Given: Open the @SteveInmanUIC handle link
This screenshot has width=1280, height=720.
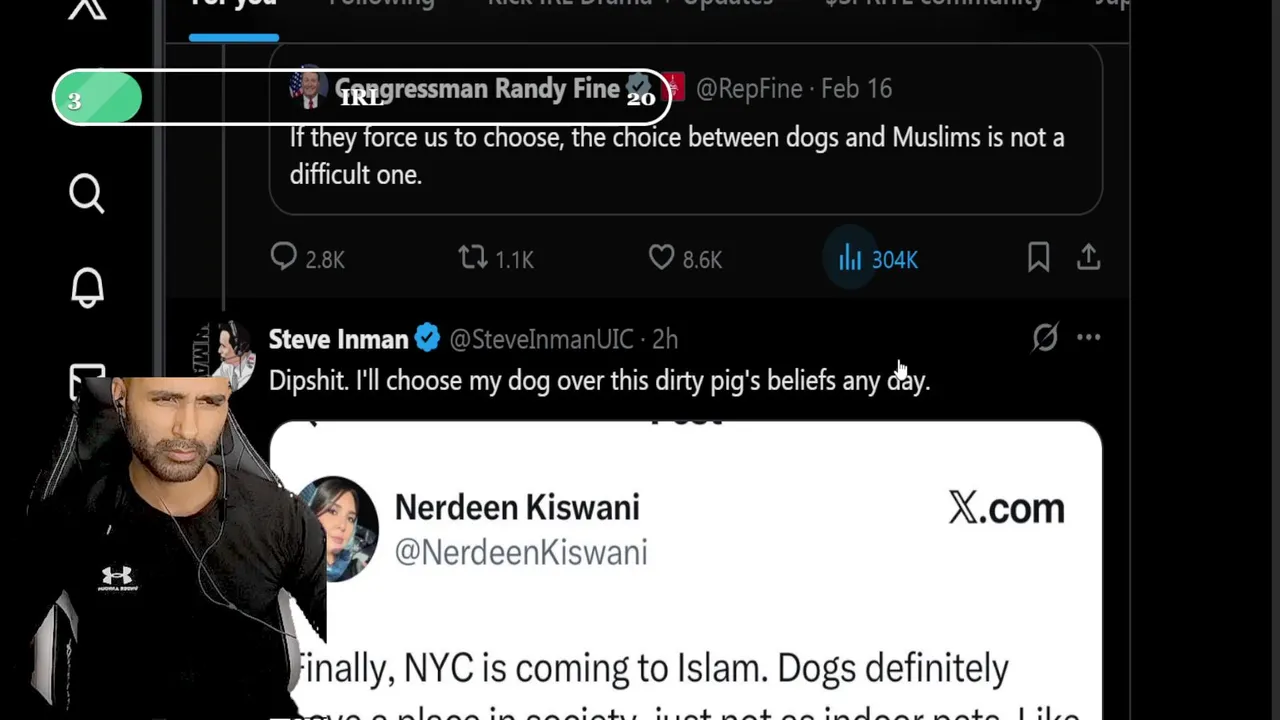Looking at the screenshot, I should 541,340.
